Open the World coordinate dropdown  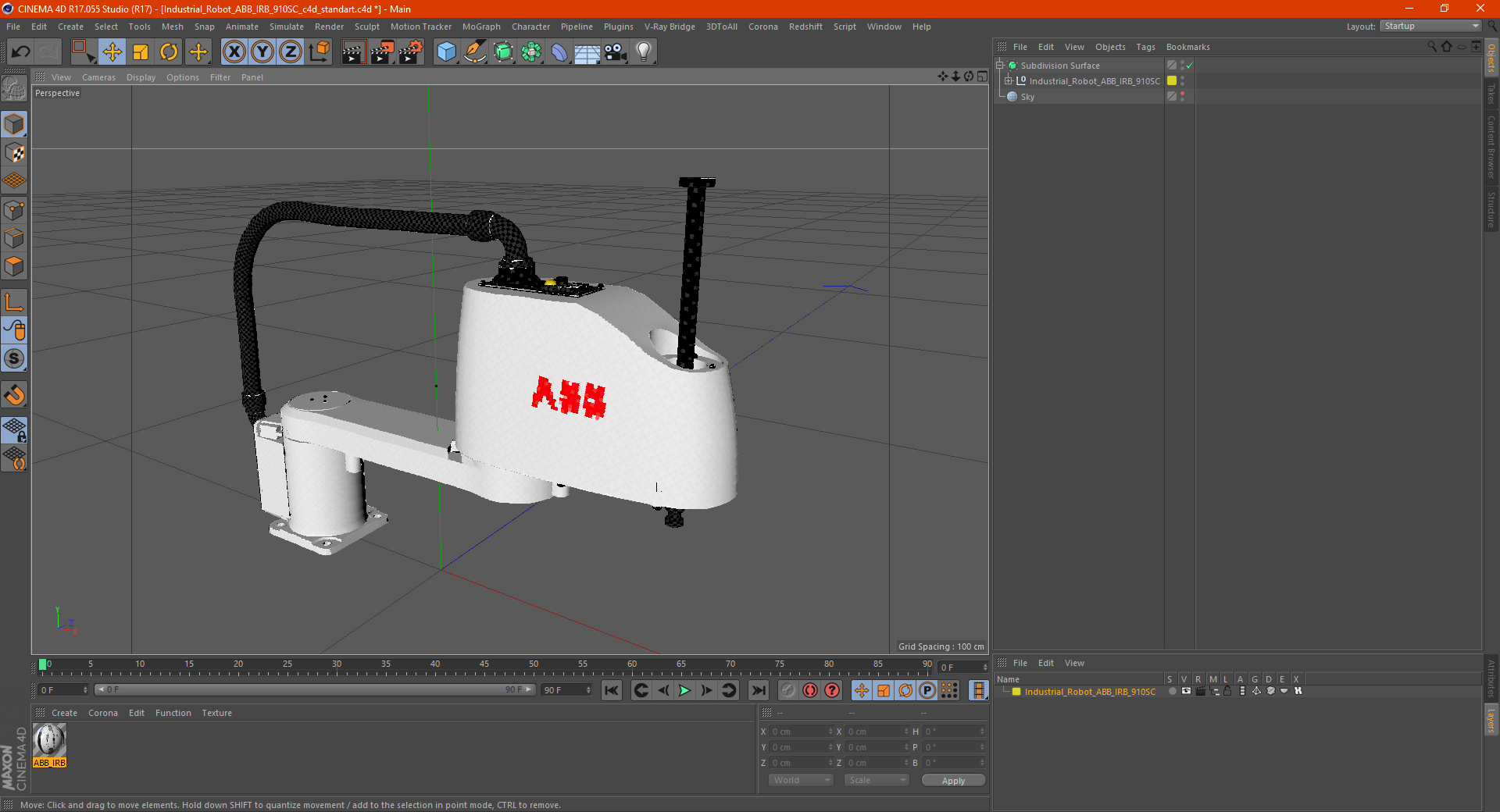pos(801,780)
